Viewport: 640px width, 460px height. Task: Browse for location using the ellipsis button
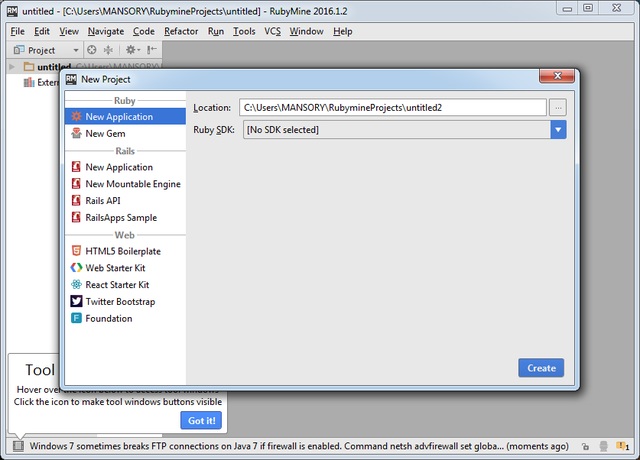[x=558, y=107]
